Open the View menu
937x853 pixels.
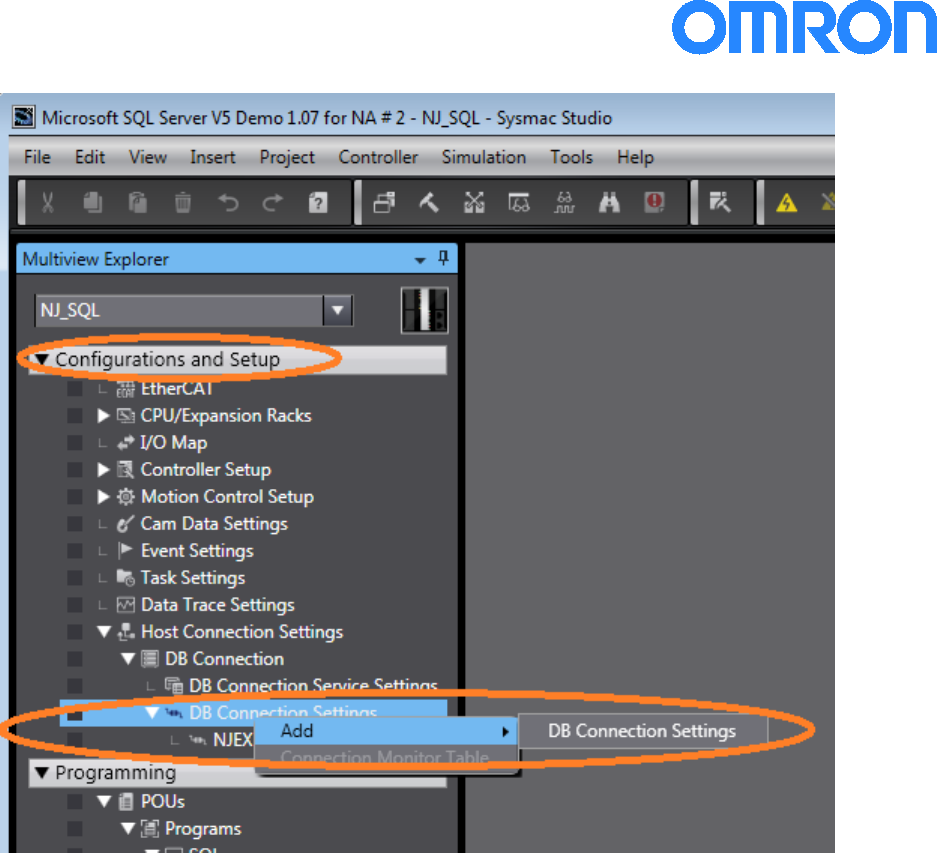tap(148, 157)
